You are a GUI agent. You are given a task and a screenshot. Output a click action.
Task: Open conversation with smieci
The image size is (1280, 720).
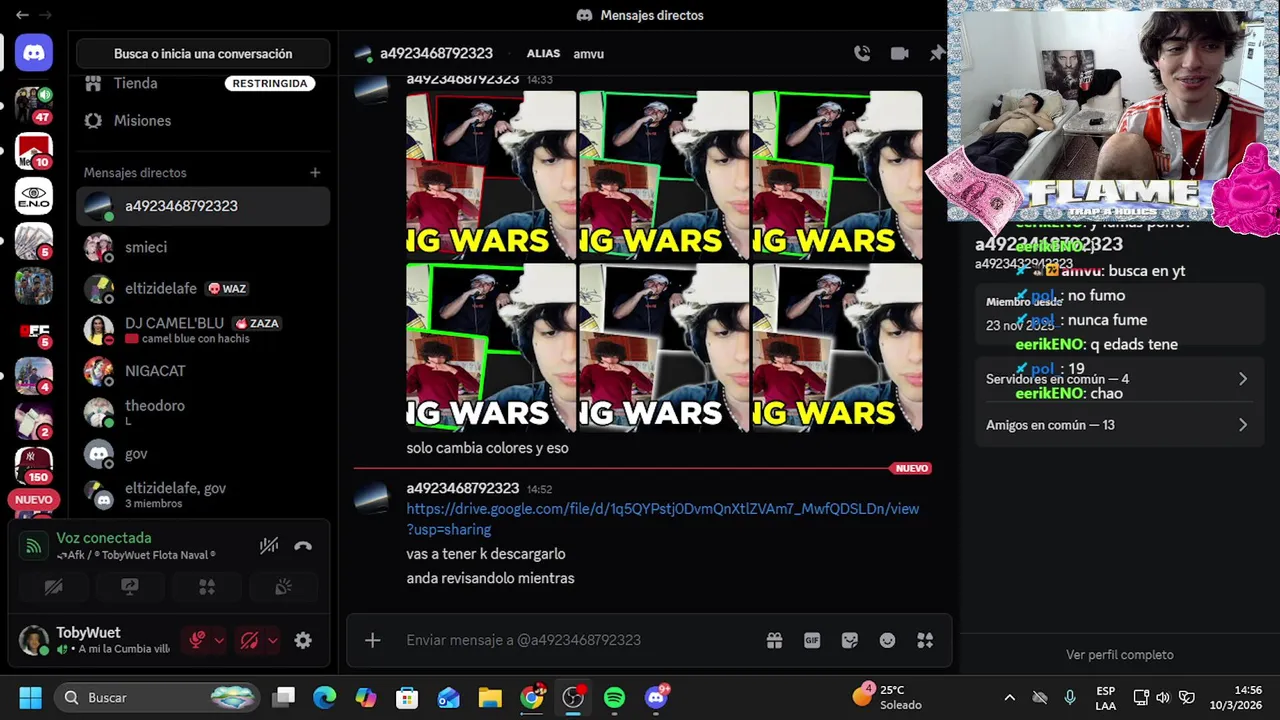coord(203,247)
